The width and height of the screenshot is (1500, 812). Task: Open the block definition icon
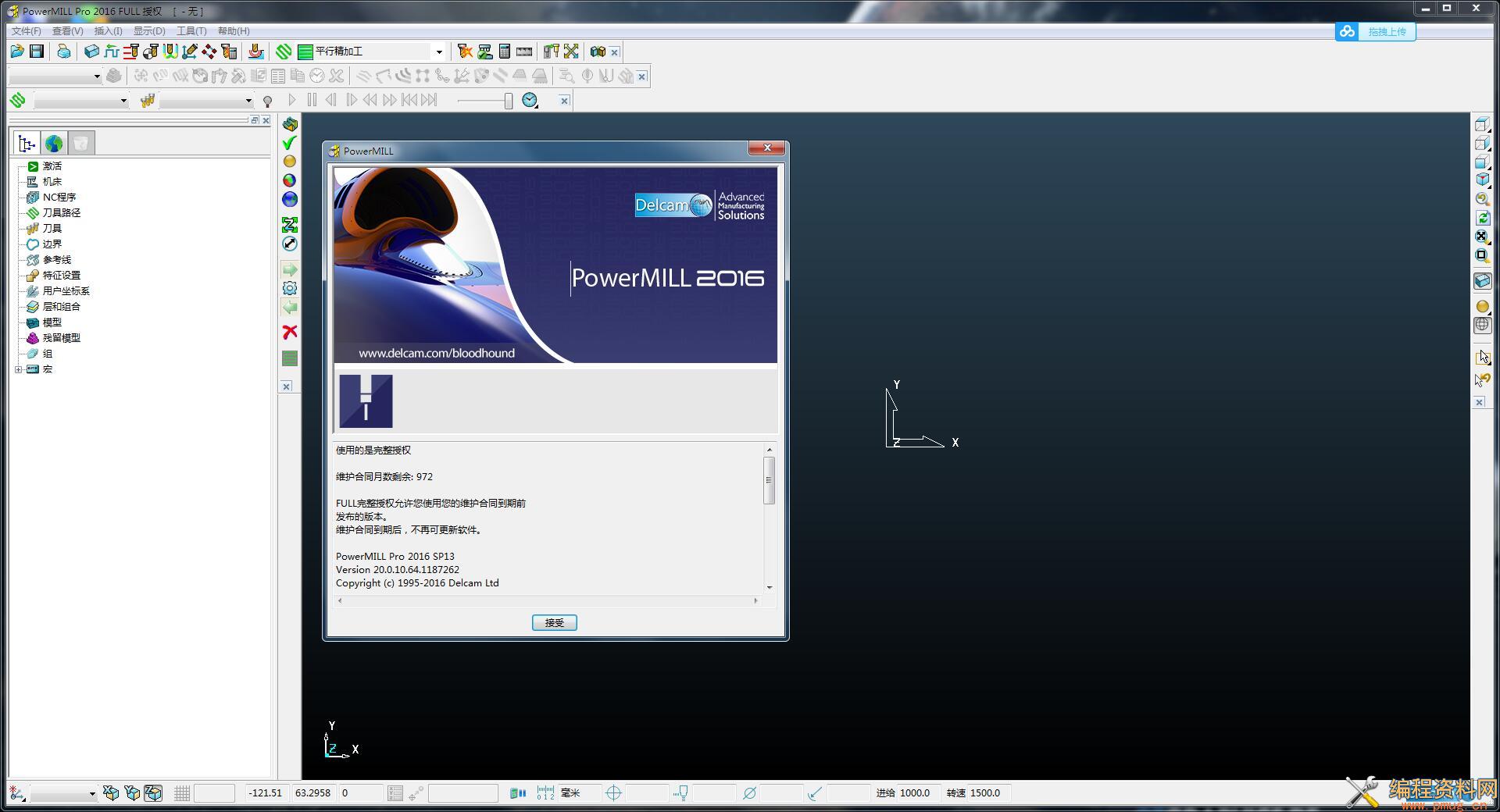(x=91, y=52)
